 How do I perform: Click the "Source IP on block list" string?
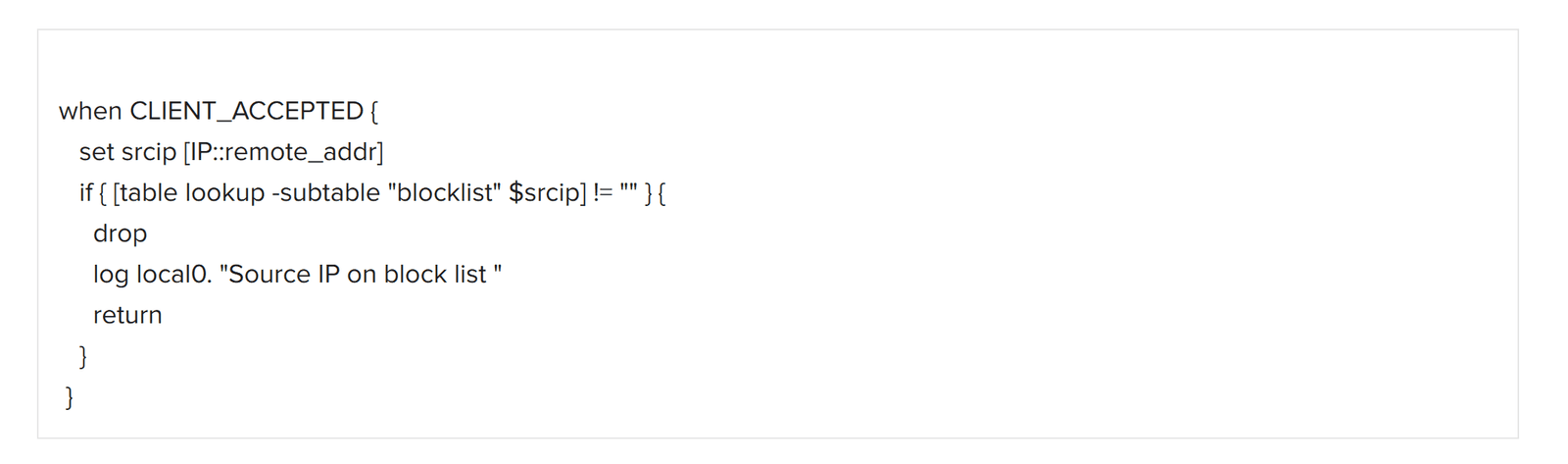click(x=361, y=275)
